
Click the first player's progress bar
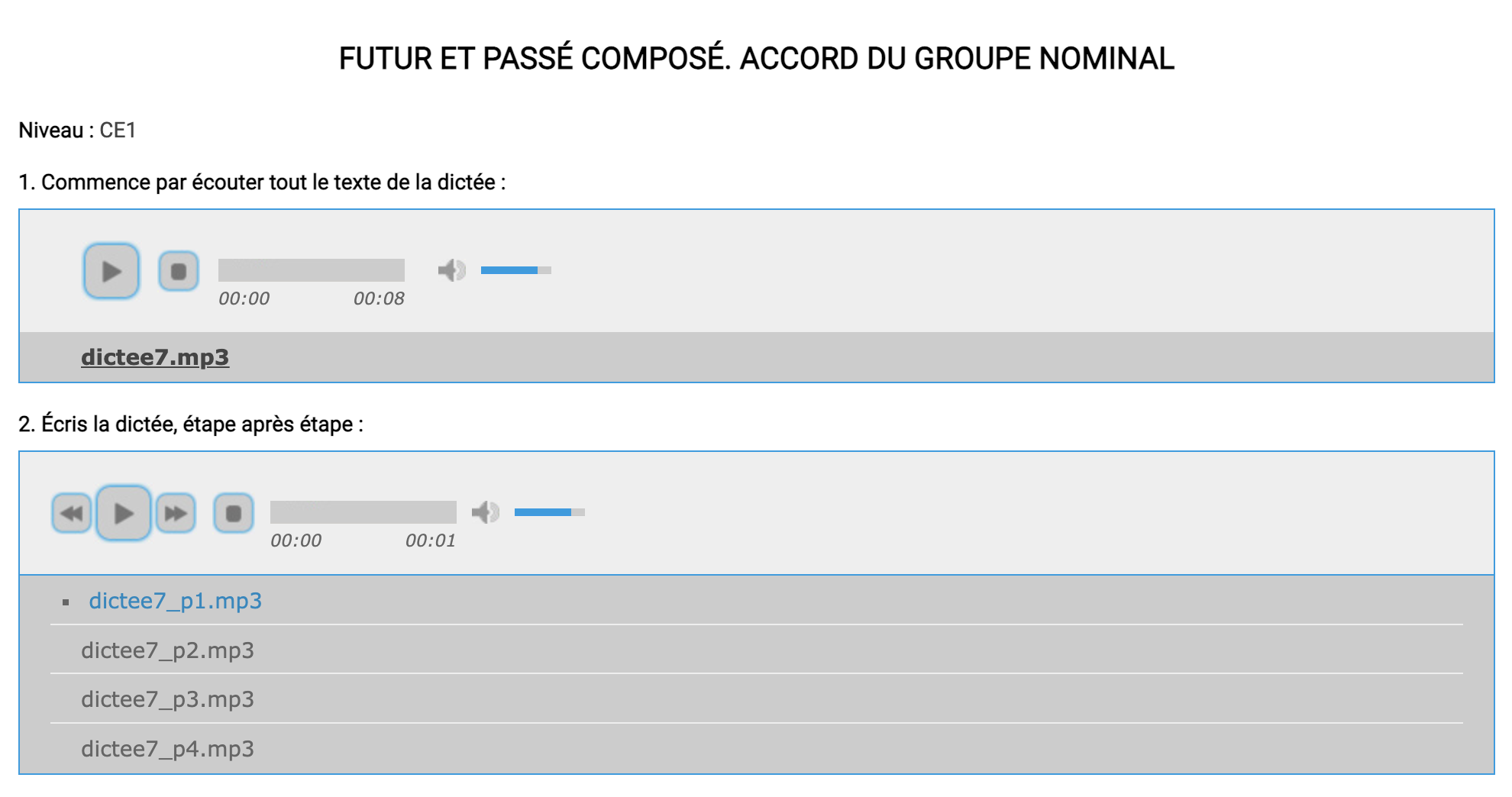pos(311,270)
